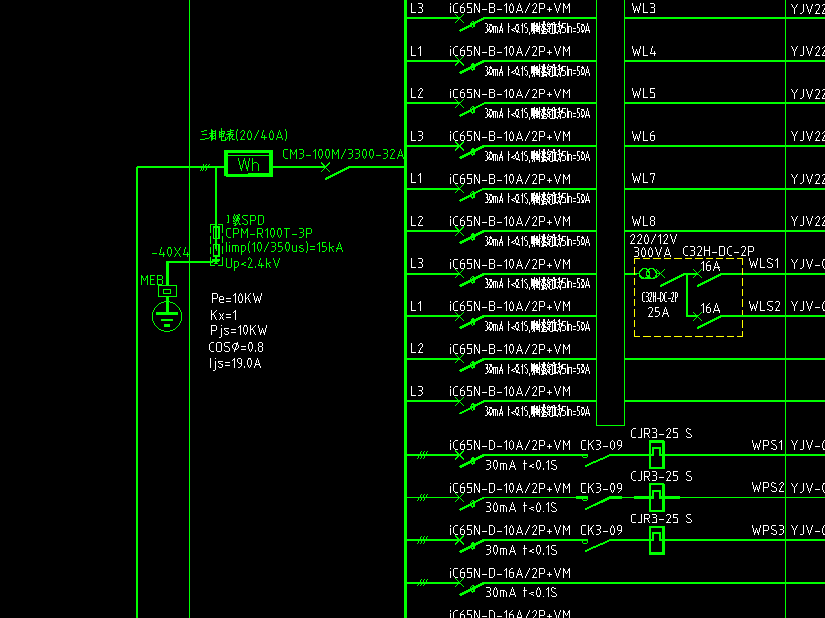Select the Ijs=19.0A text
This screenshot has width=825, height=618.
tap(235, 363)
